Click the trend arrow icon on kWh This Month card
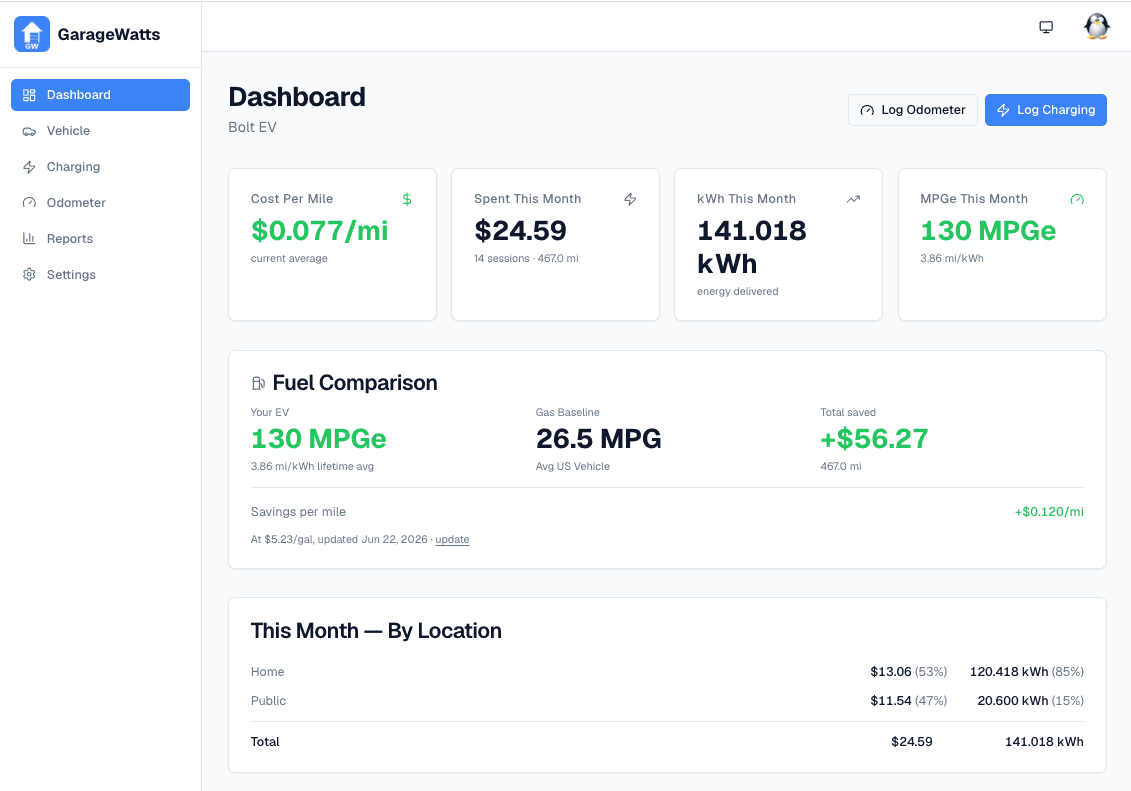 pyautogui.click(x=853, y=199)
